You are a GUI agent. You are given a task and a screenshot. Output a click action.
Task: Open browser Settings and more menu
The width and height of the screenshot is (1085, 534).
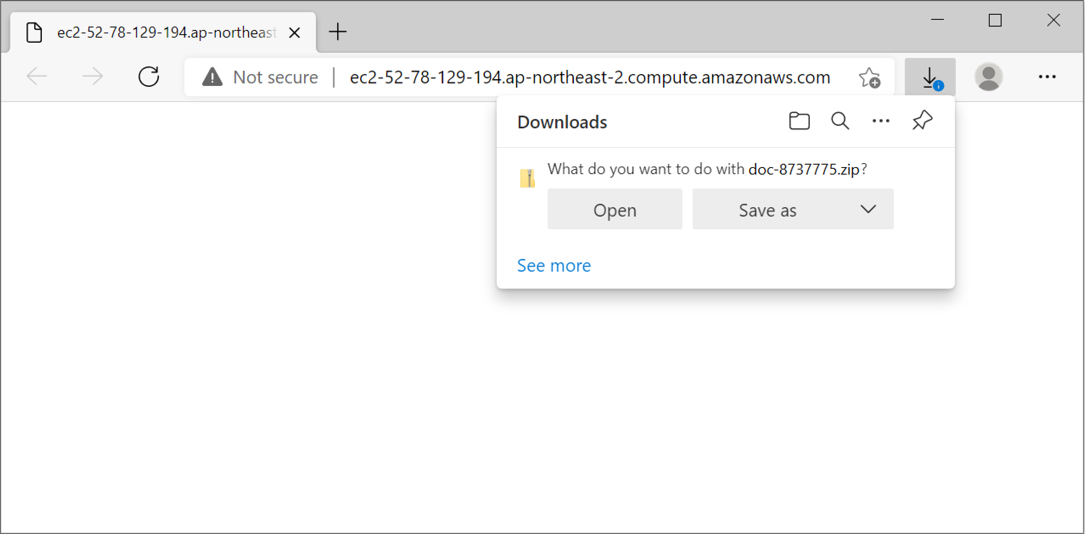(1048, 77)
